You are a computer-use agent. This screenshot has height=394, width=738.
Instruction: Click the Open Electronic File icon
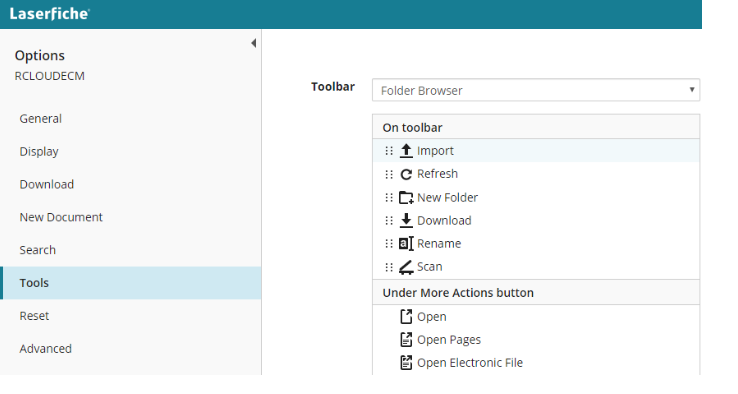pos(406,362)
